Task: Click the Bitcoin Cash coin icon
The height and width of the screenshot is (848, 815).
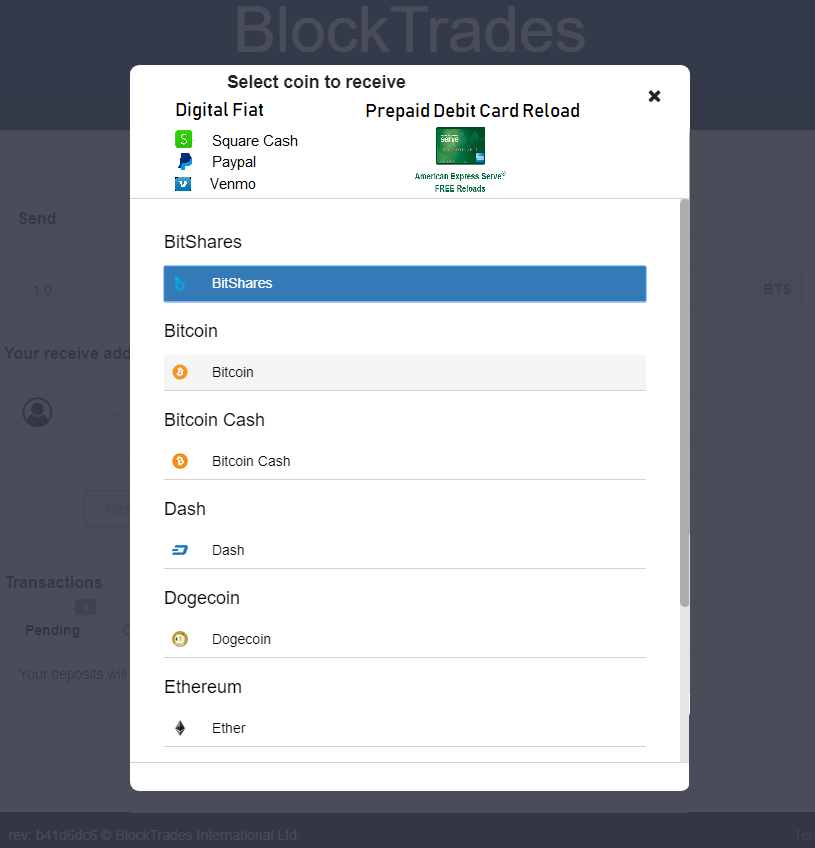Action: coord(180,461)
